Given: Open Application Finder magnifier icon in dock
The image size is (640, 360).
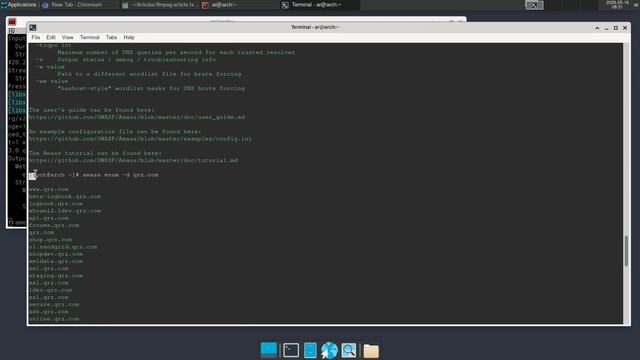Looking at the screenshot, I should pyautogui.click(x=349, y=350).
